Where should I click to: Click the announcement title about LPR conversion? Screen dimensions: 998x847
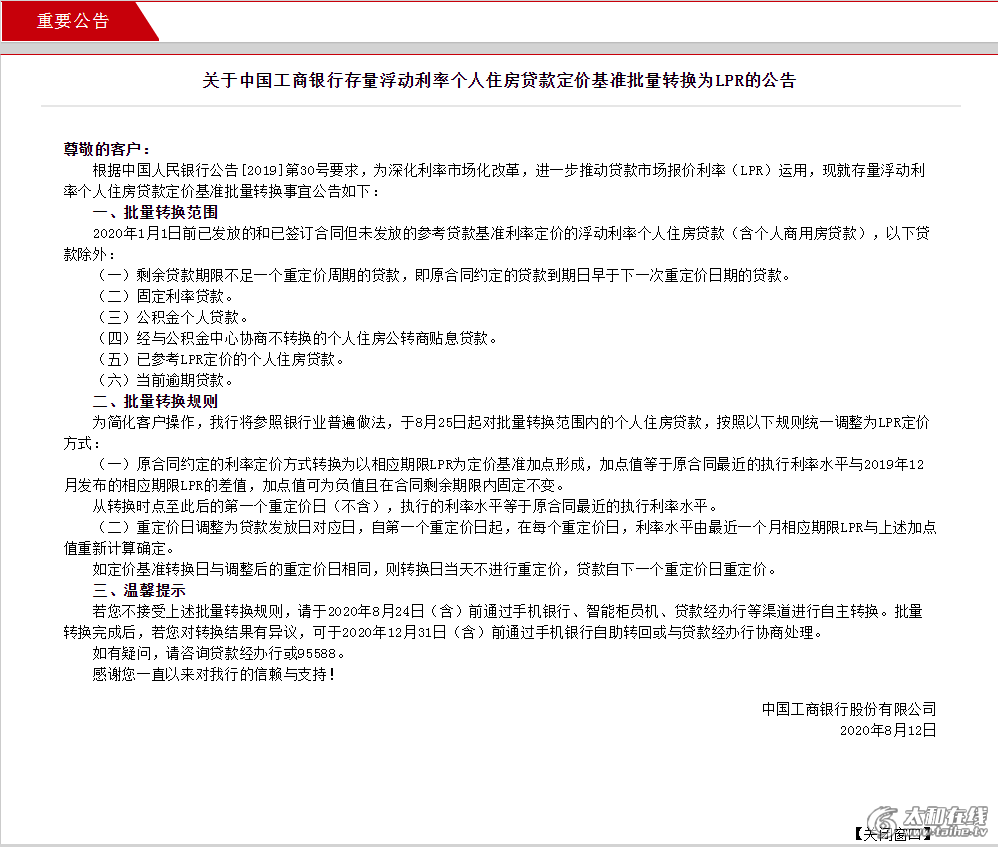499,80
